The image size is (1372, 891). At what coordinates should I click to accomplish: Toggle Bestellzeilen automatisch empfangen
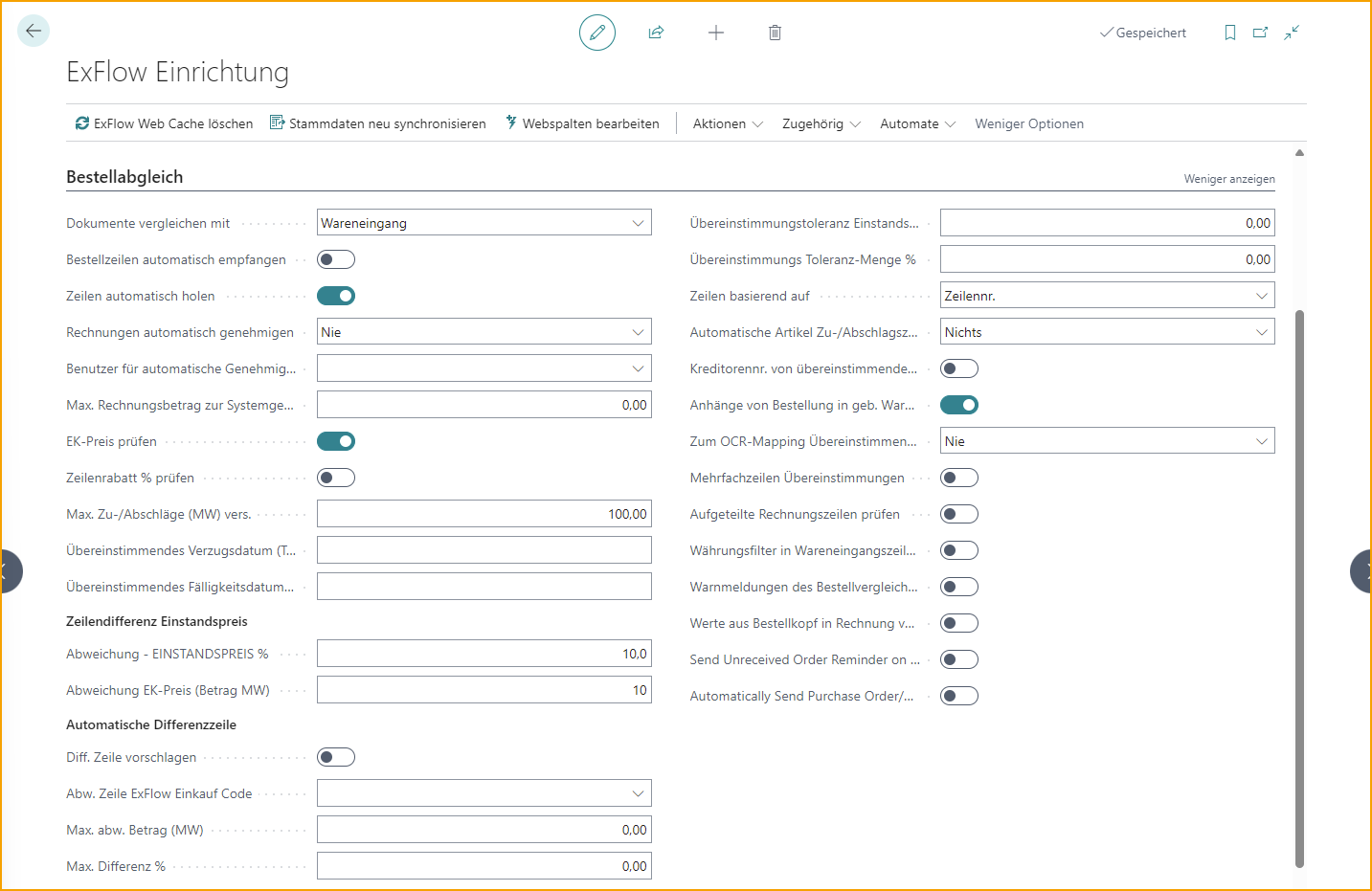(336, 259)
